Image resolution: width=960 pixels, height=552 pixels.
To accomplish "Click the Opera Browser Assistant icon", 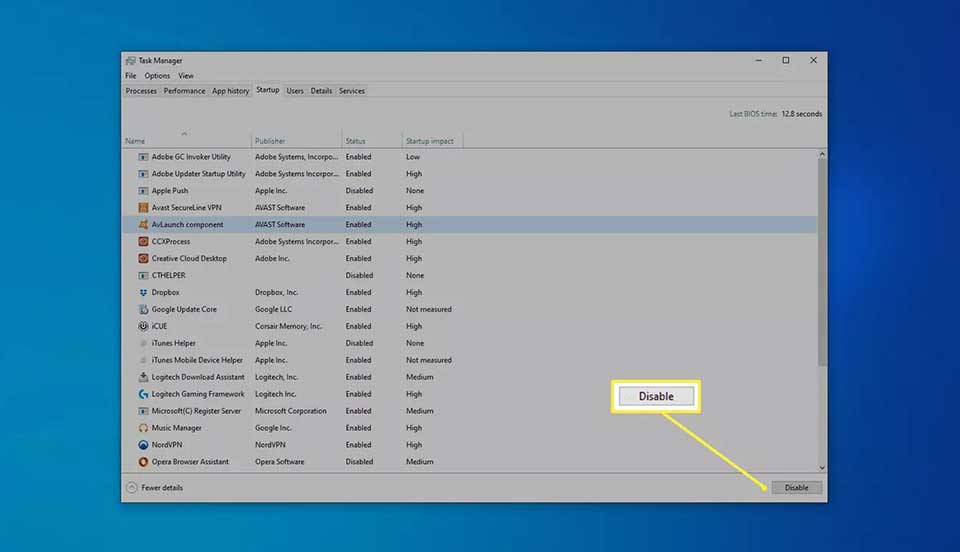I will coord(143,462).
